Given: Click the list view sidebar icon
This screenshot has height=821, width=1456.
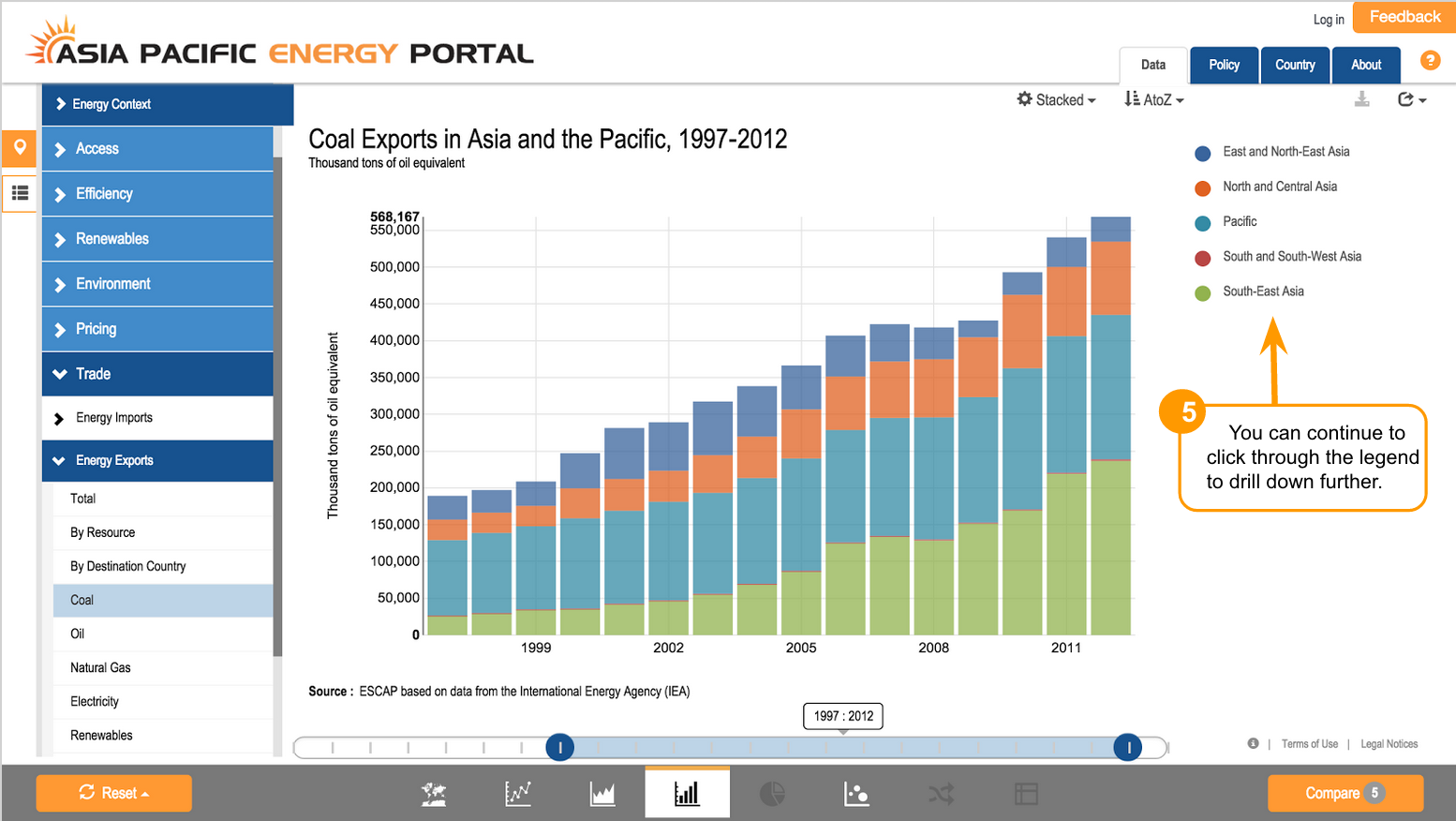Looking at the screenshot, I should [x=20, y=193].
